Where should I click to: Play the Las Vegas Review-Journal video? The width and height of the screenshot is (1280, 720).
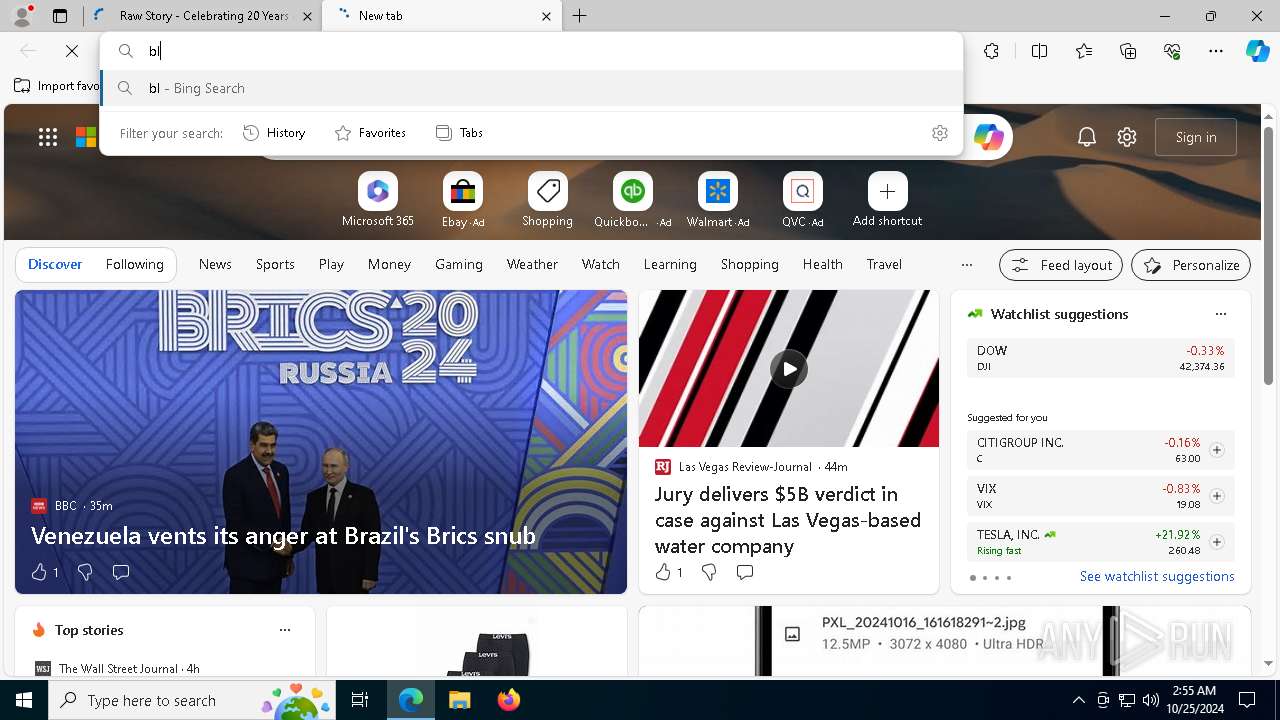pyautogui.click(x=789, y=369)
